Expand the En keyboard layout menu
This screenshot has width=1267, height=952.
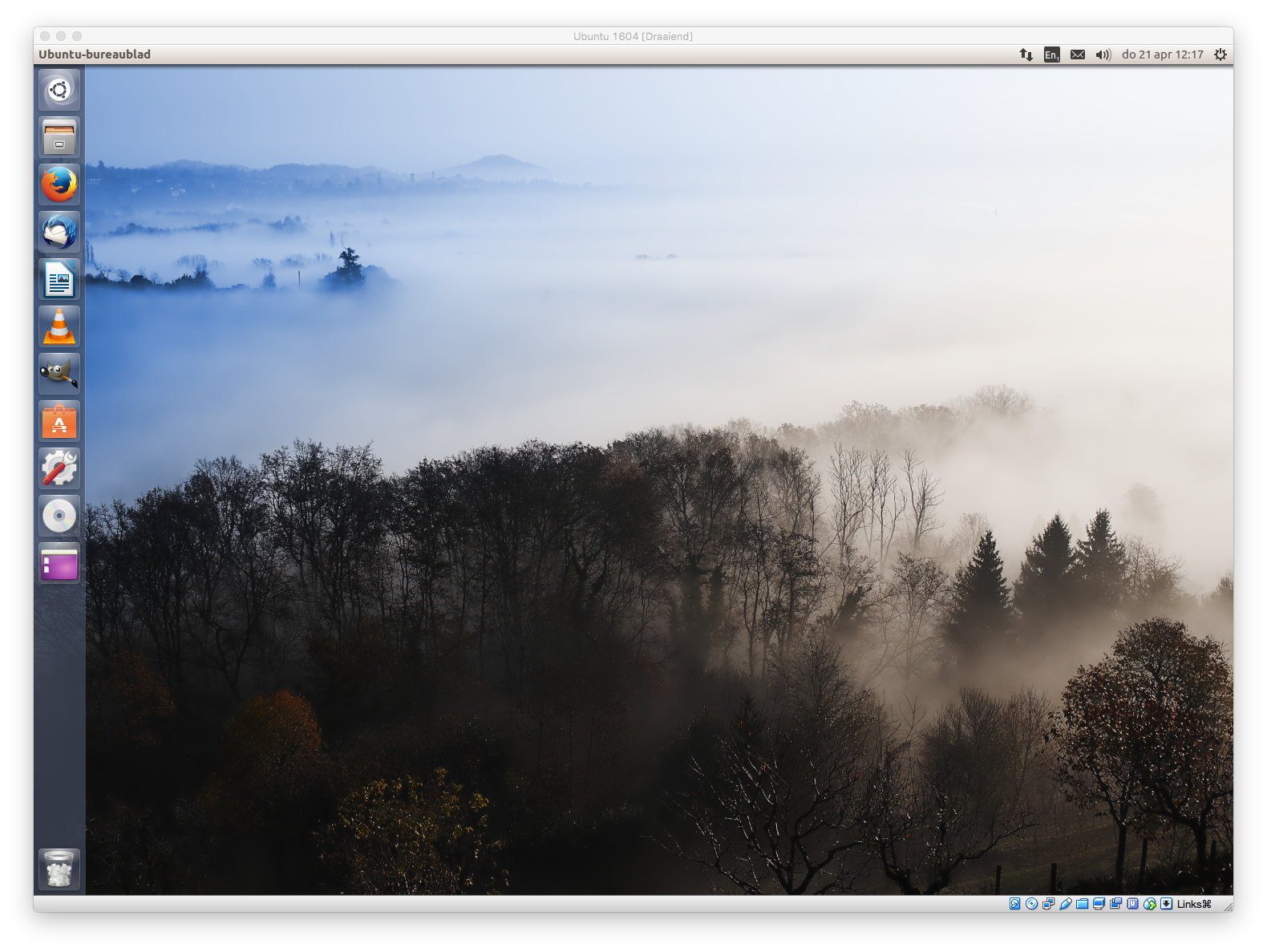(x=1051, y=55)
